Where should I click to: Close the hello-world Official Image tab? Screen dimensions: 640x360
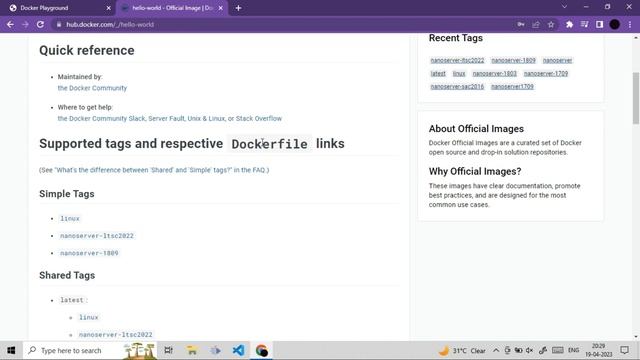pos(221,8)
